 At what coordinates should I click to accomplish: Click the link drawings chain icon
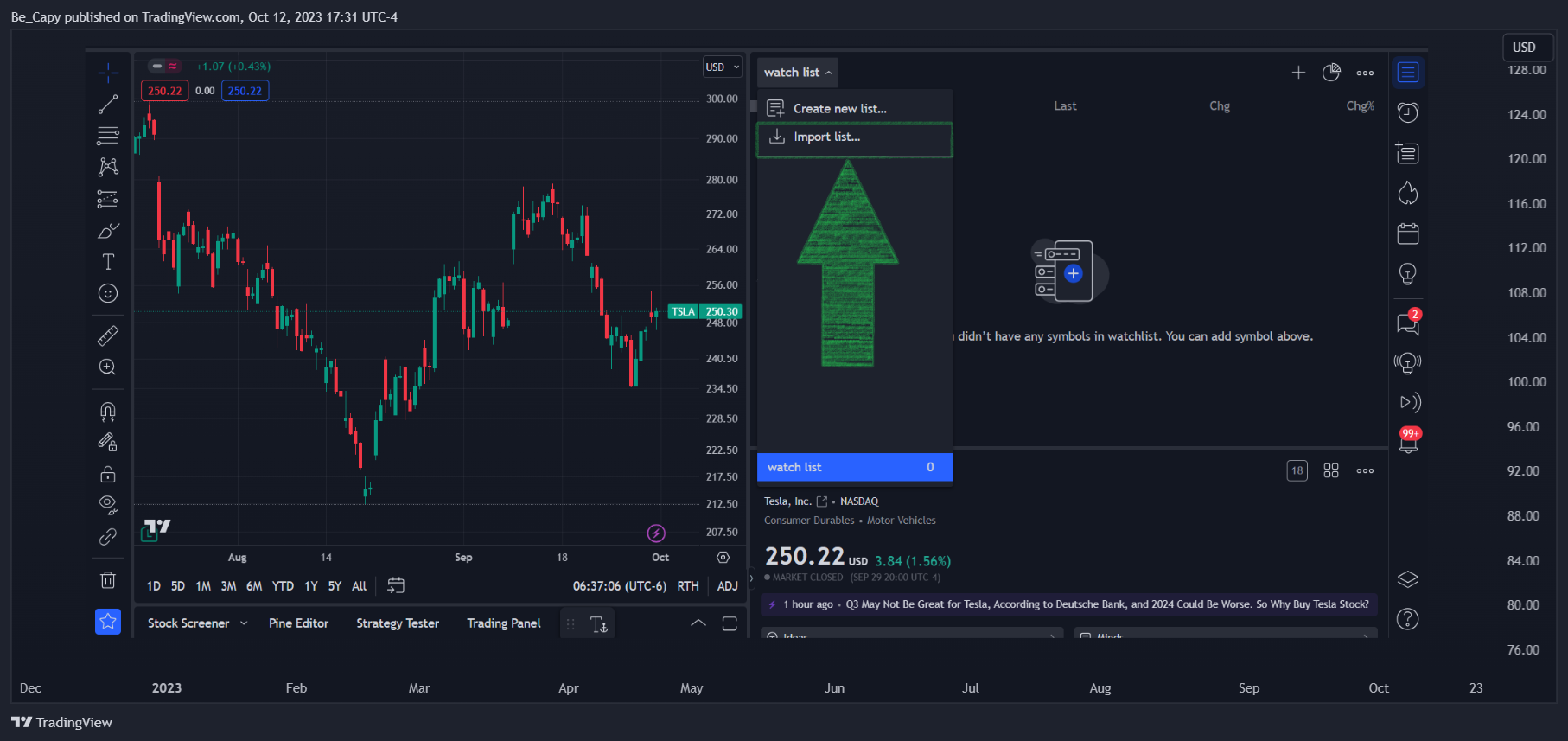pyautogui.click(x=108, y=537)
